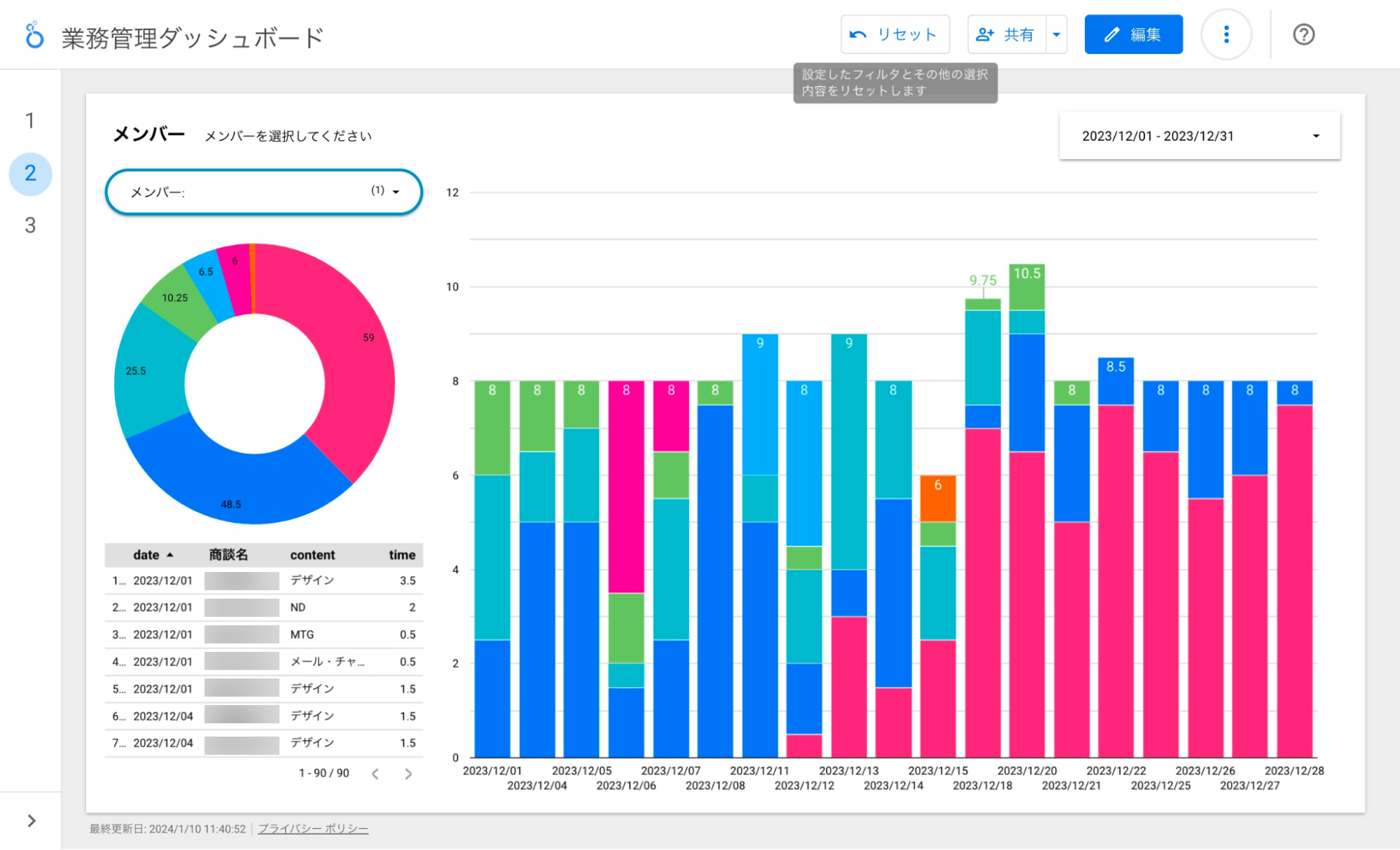Click the 編集 edit pencil button
This screenshot has height=850, width=1400.
coord(1133,34)
